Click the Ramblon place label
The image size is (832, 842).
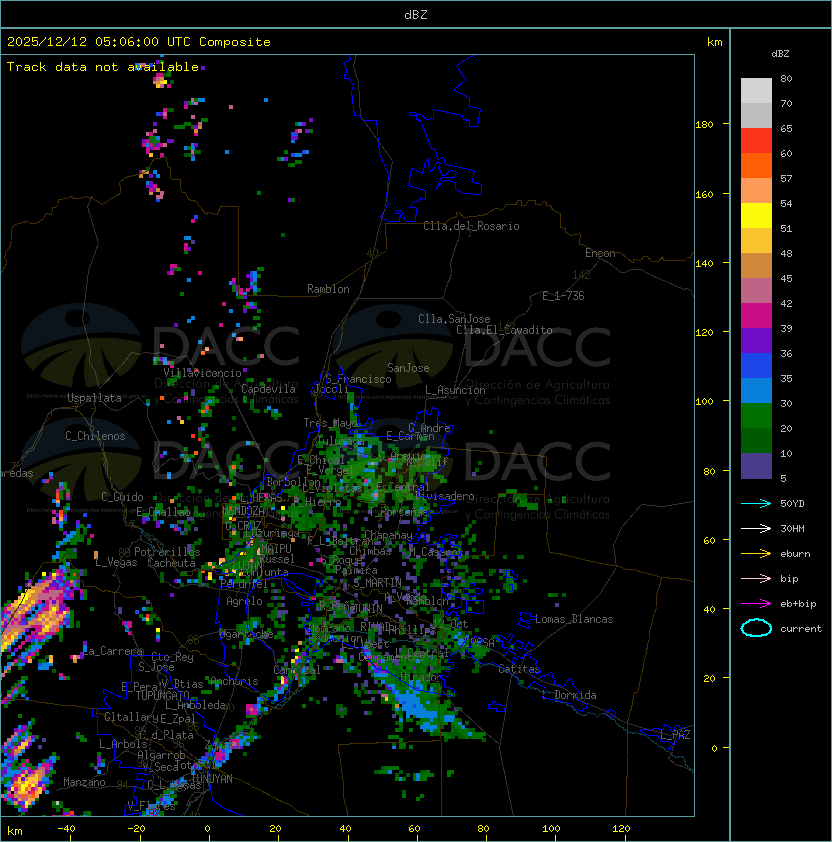[x=328, y=289]
